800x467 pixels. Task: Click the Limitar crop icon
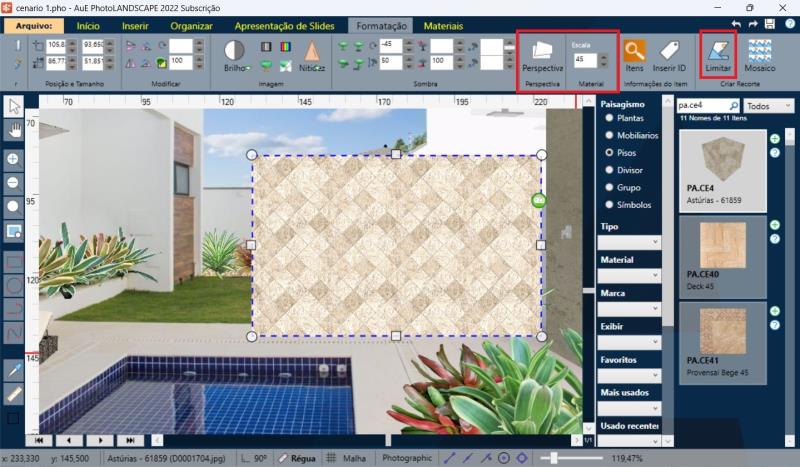718,50
